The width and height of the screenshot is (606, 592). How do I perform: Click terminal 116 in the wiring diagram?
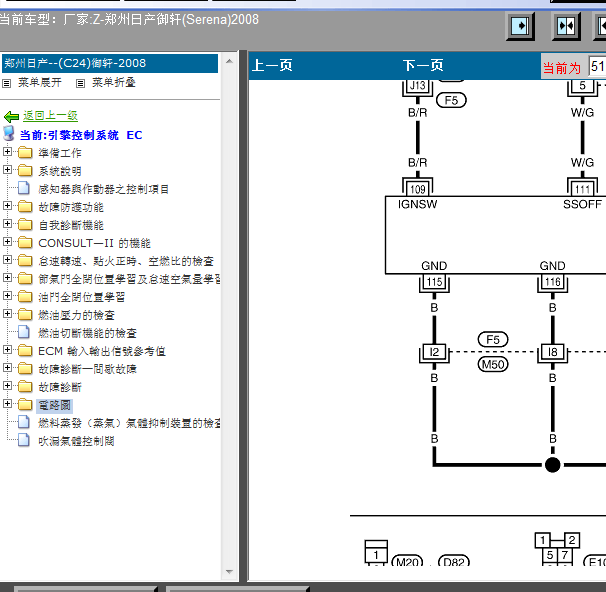point(553,282)
